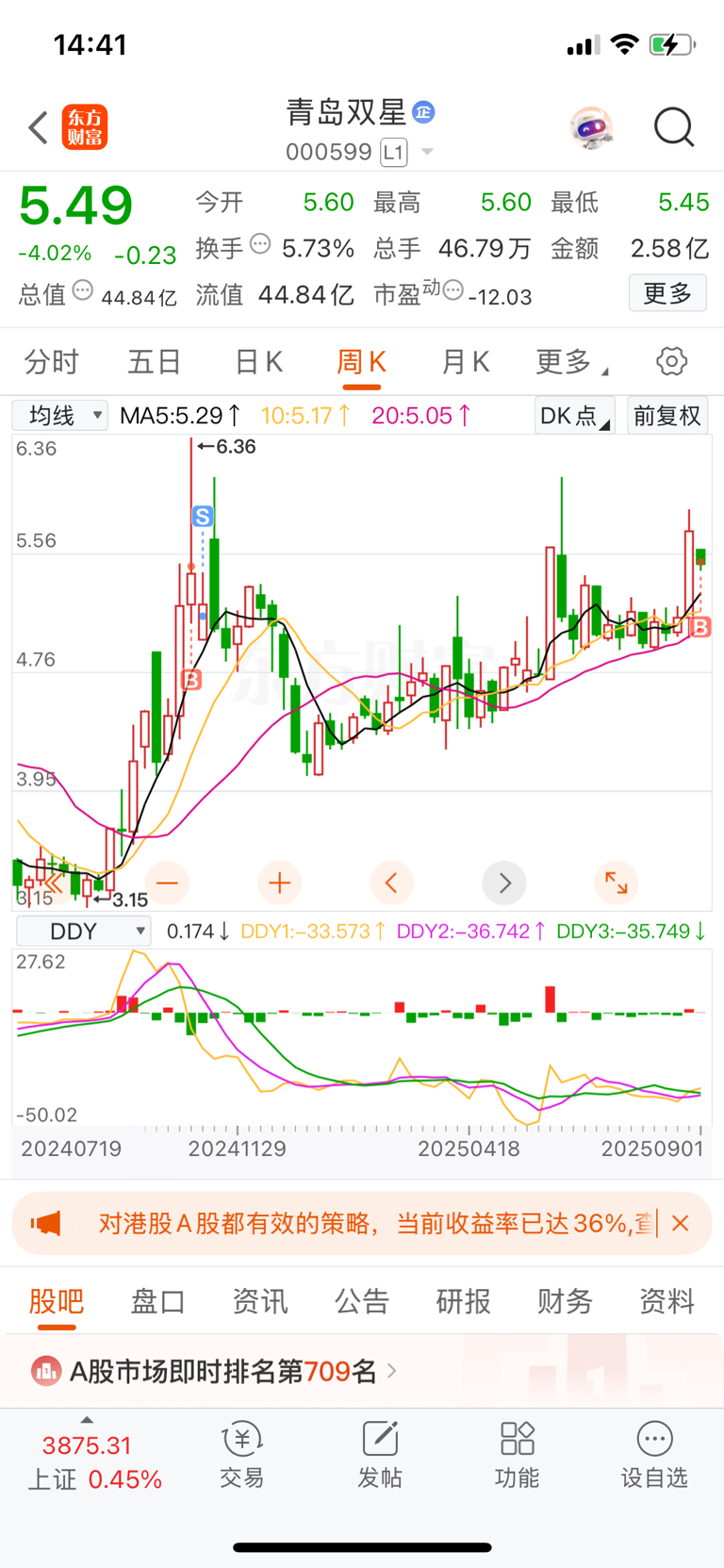Tap 设自选 watchlist button
The height and width of the screenshot is (1568, 724).
coord(654,1457)
